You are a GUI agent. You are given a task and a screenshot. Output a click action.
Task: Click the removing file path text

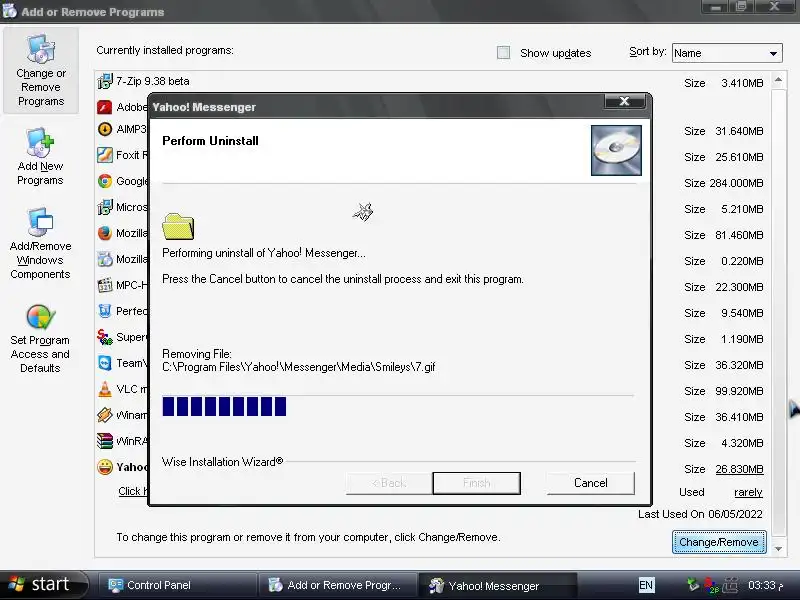pos(298,367)
